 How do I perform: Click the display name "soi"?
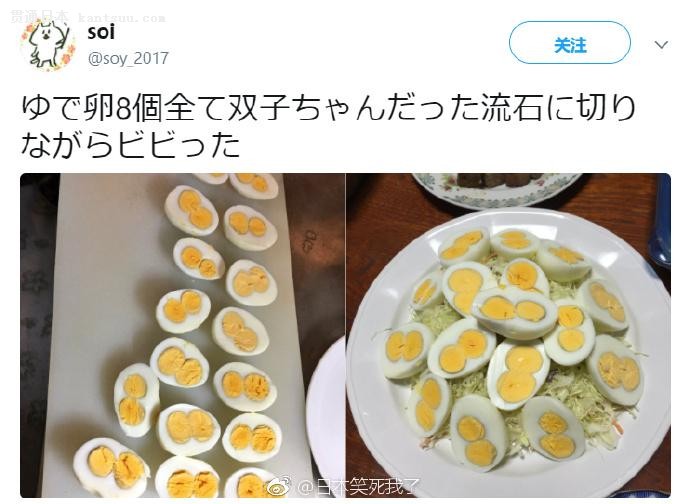[x=101, y=32]
